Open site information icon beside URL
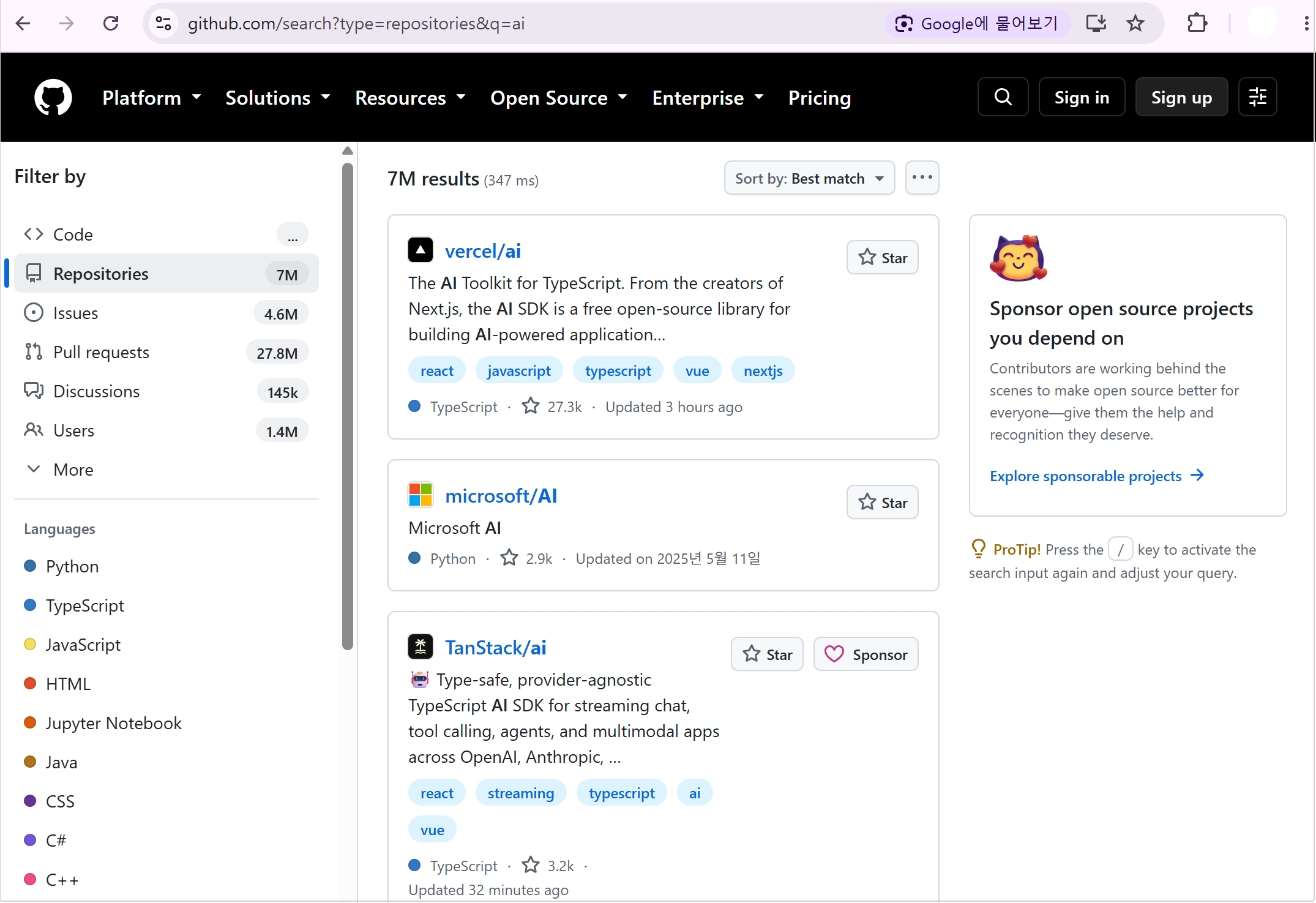 click(163, 23)
